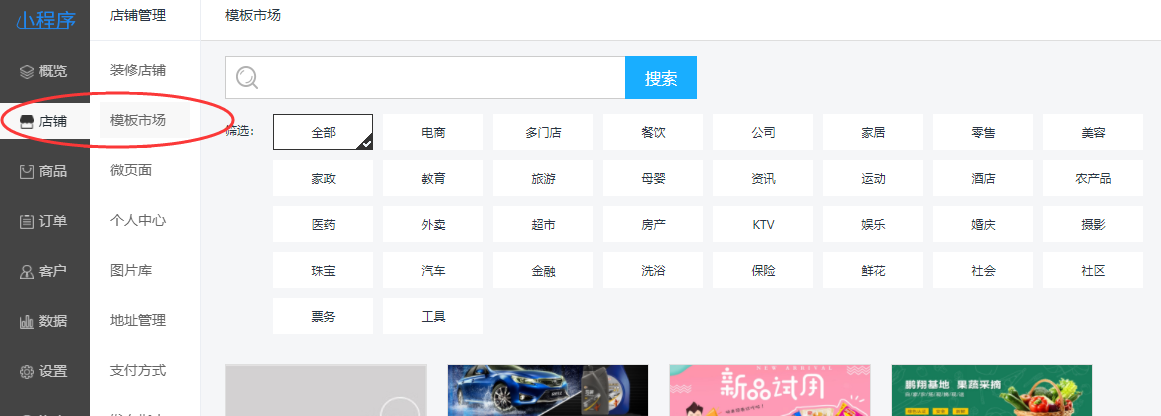
Task: Filter templates by 超市
Action: pyautogui.click(x=543, y=224)
